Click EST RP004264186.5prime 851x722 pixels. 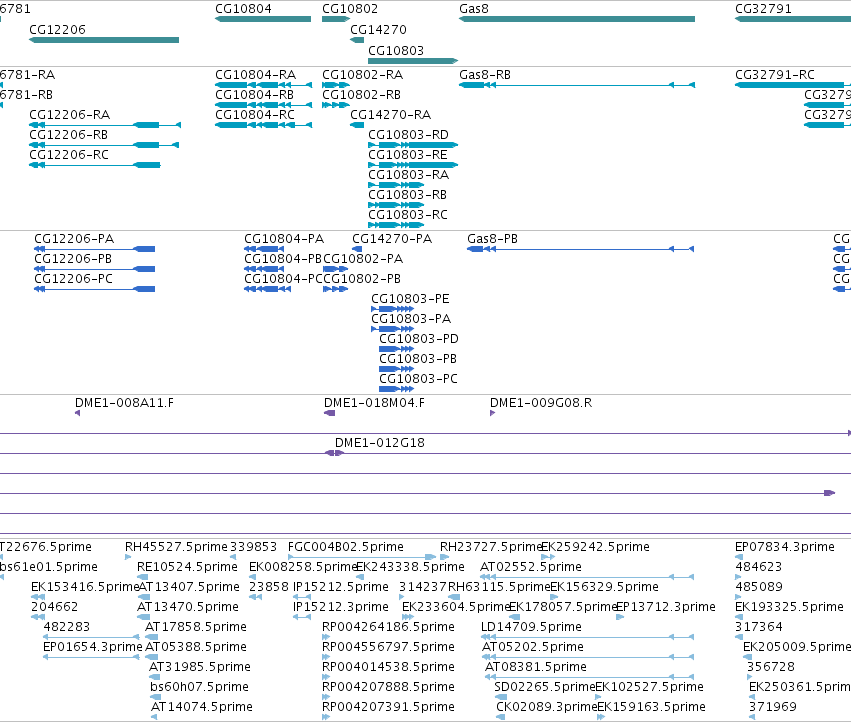[326, 638]
